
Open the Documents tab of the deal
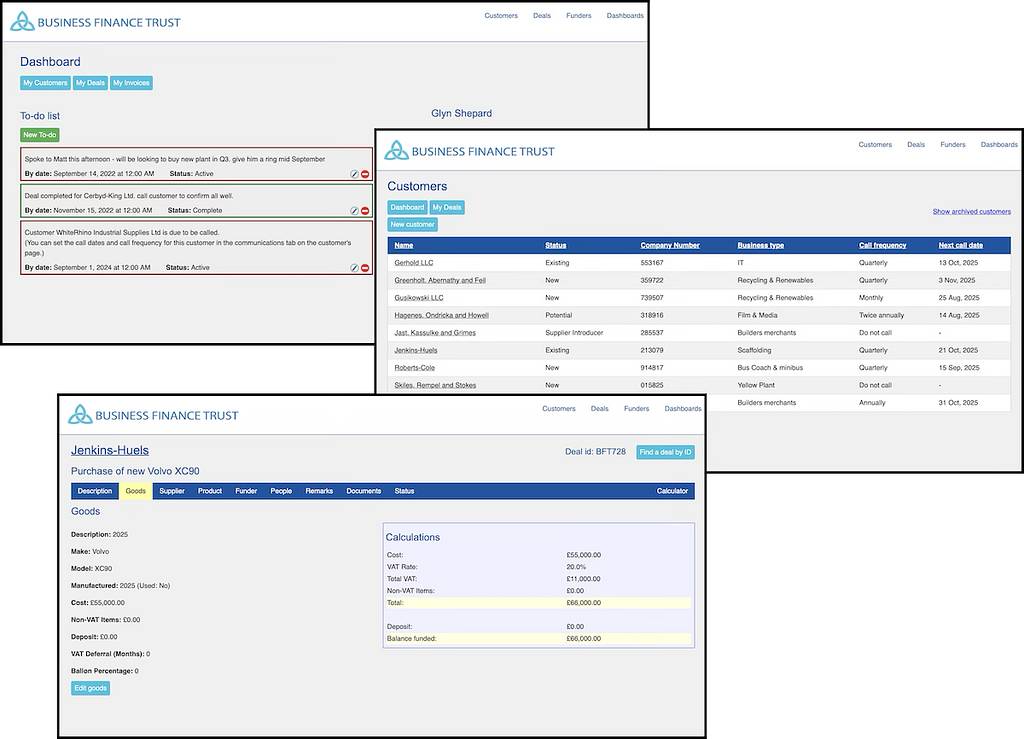click(x=364, y=491)
